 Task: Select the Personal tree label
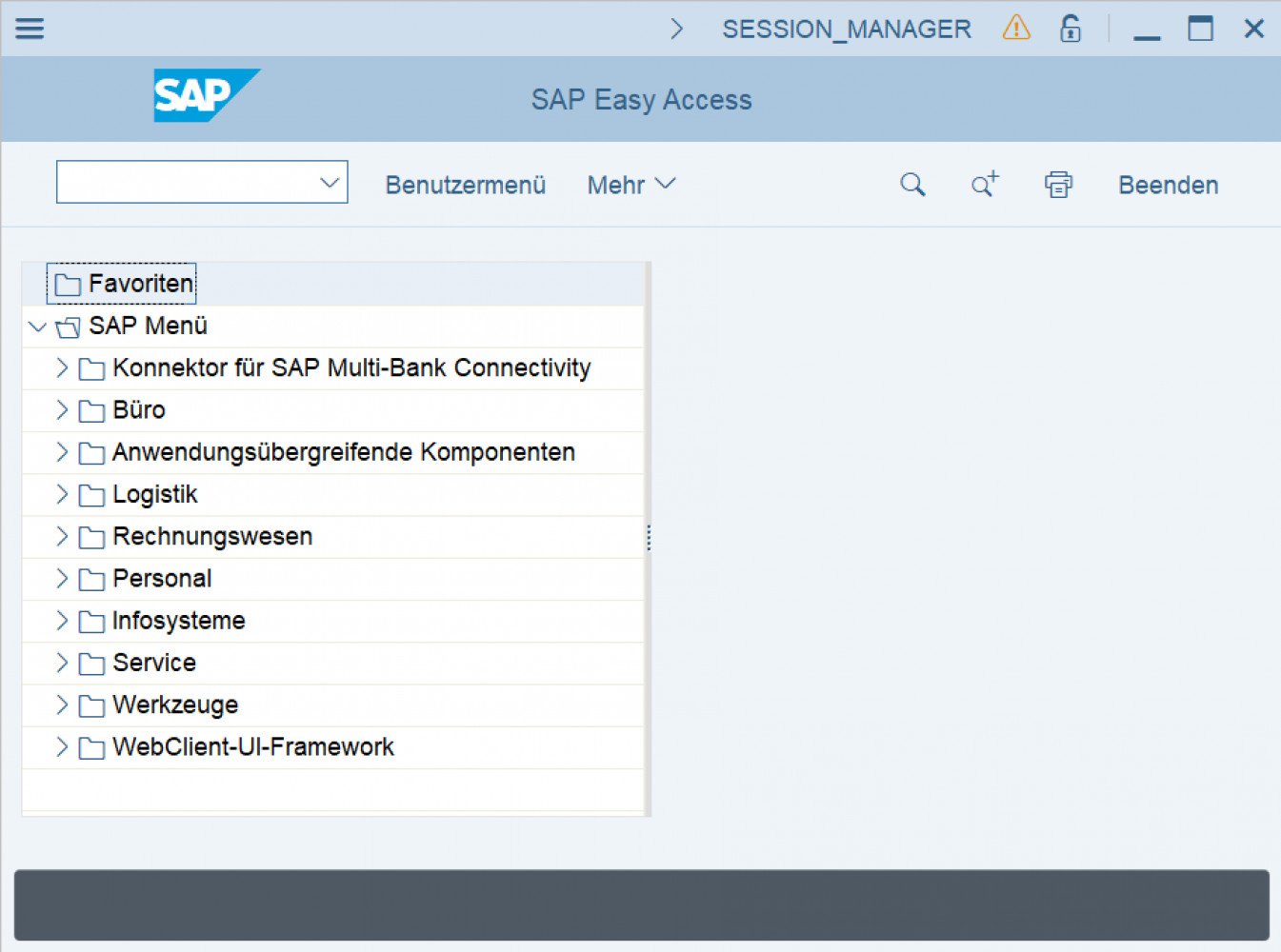[162, 578]
